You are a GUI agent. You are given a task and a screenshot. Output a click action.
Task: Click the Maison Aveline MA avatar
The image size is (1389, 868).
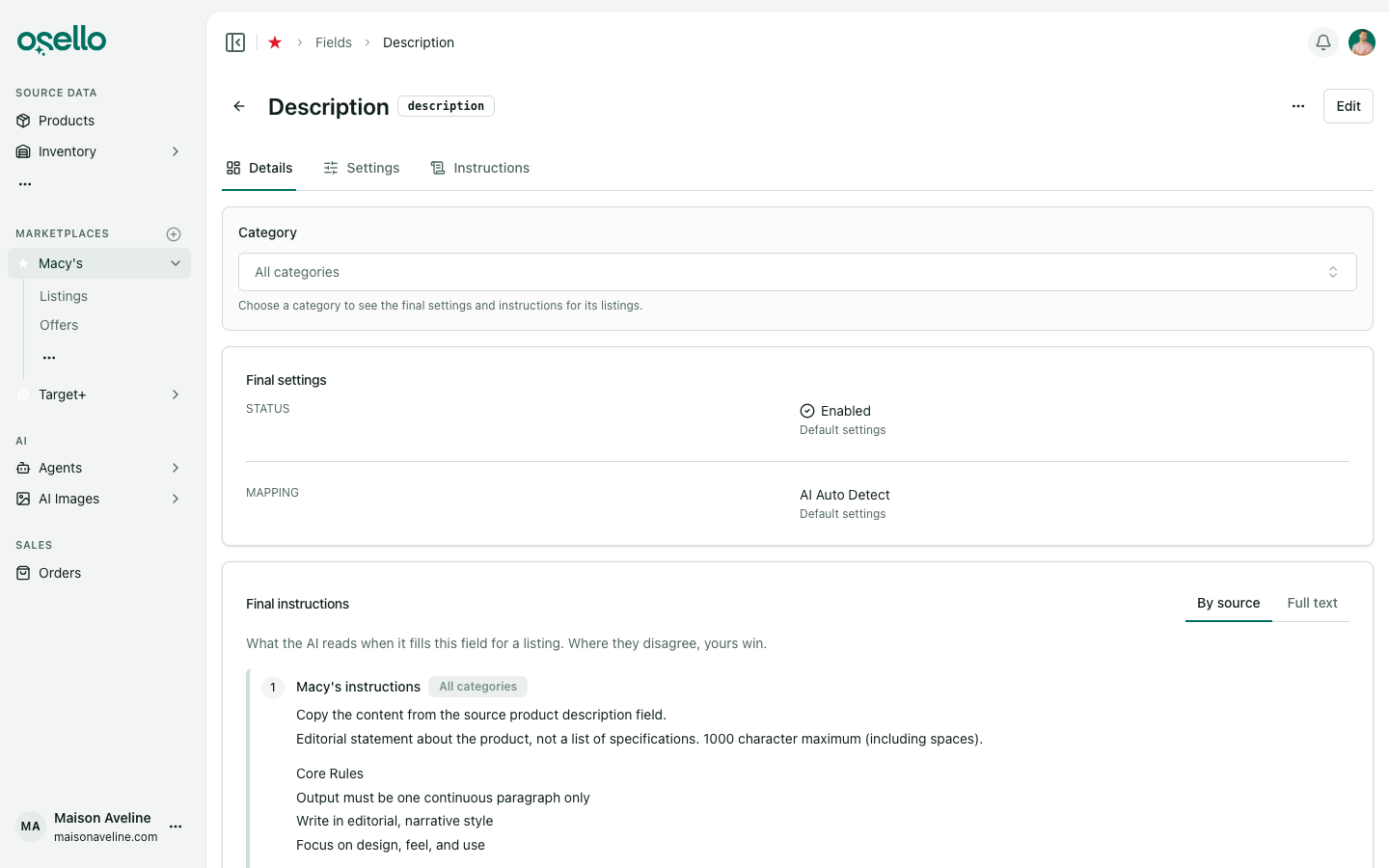tap(31, 827)
